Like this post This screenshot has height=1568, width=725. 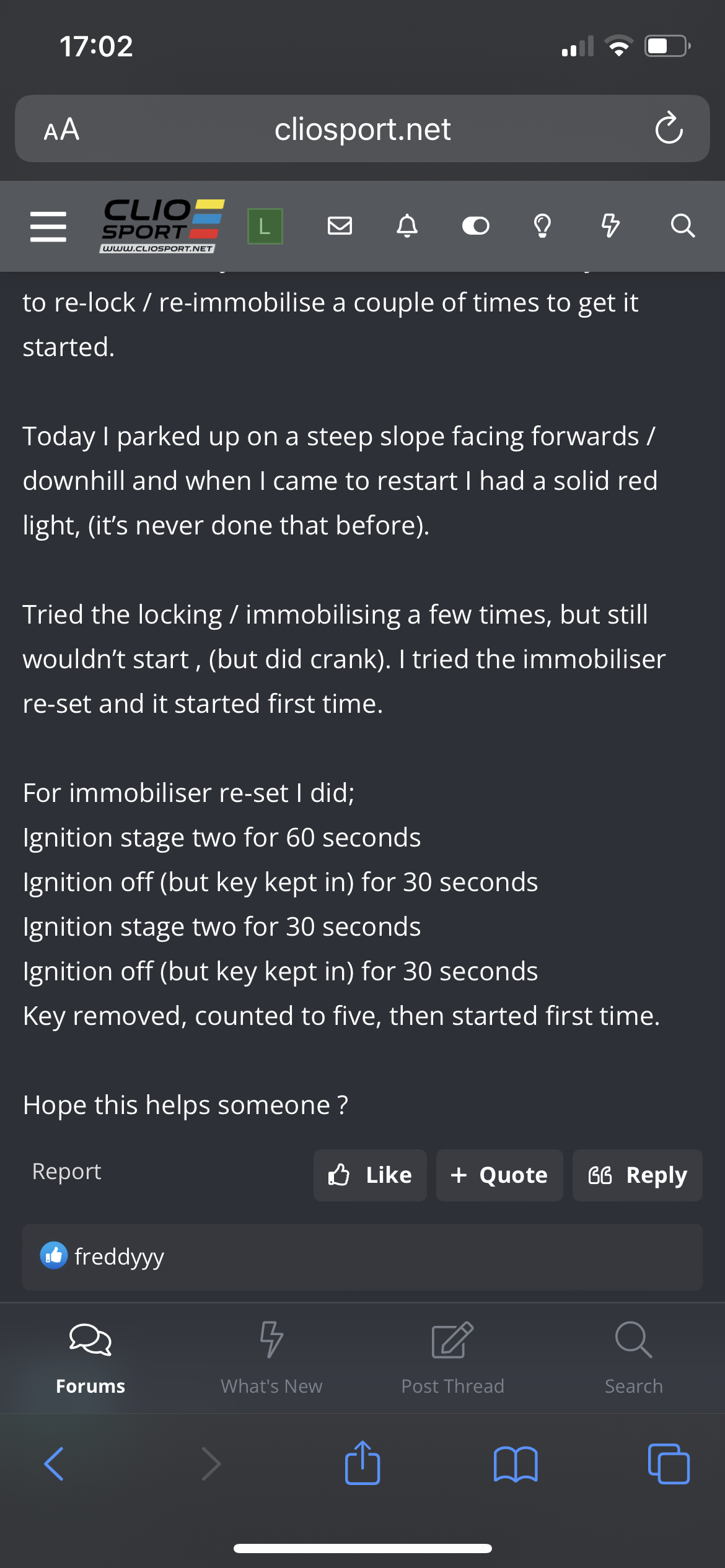point(370,1175)
